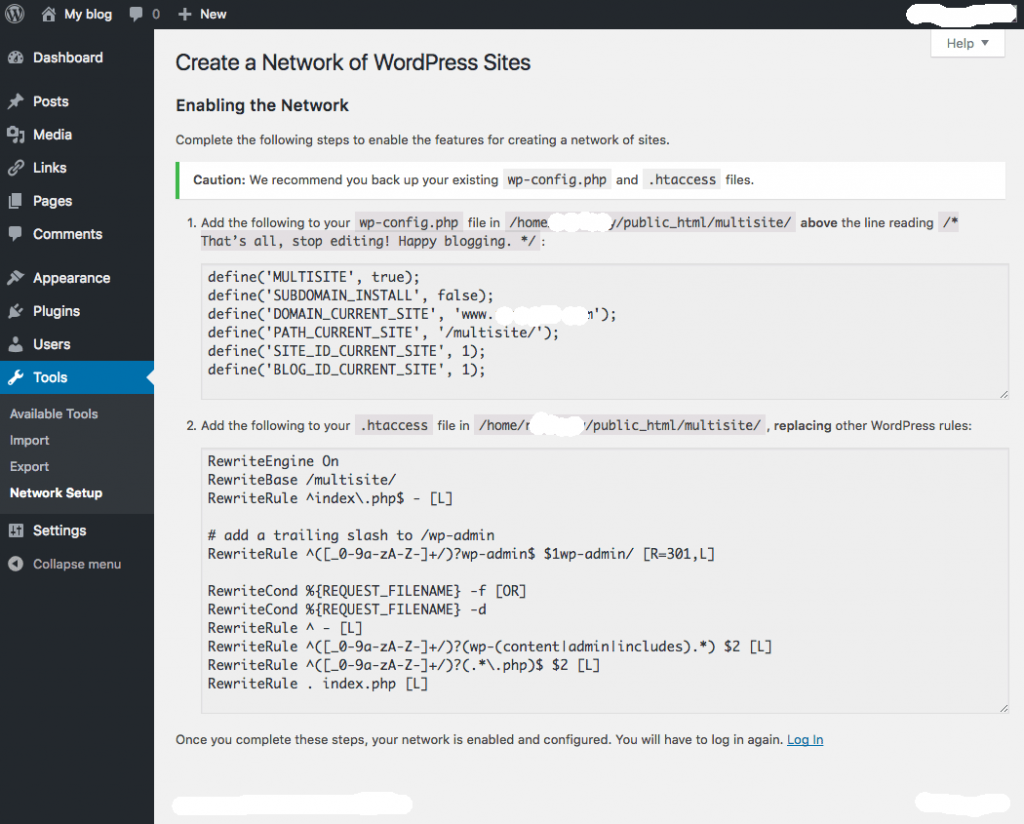1024x824 pixels.
Task: Grab the .htaccess textarea resize handle
Action: pos(1003,708)
